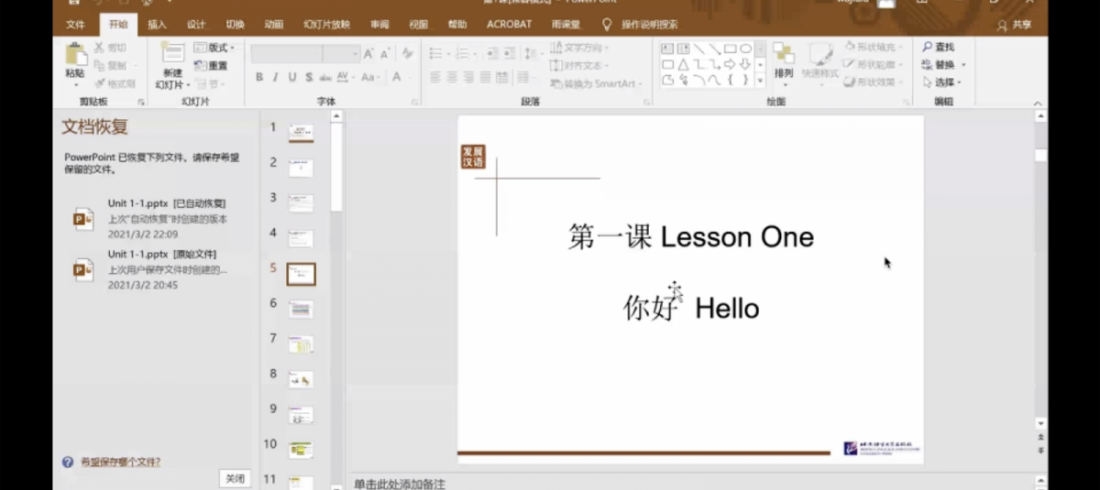The width and height of the screenshot is (1100, 490).
Task: Select the triangle shape in gallery
Action: tap(683, 65)
